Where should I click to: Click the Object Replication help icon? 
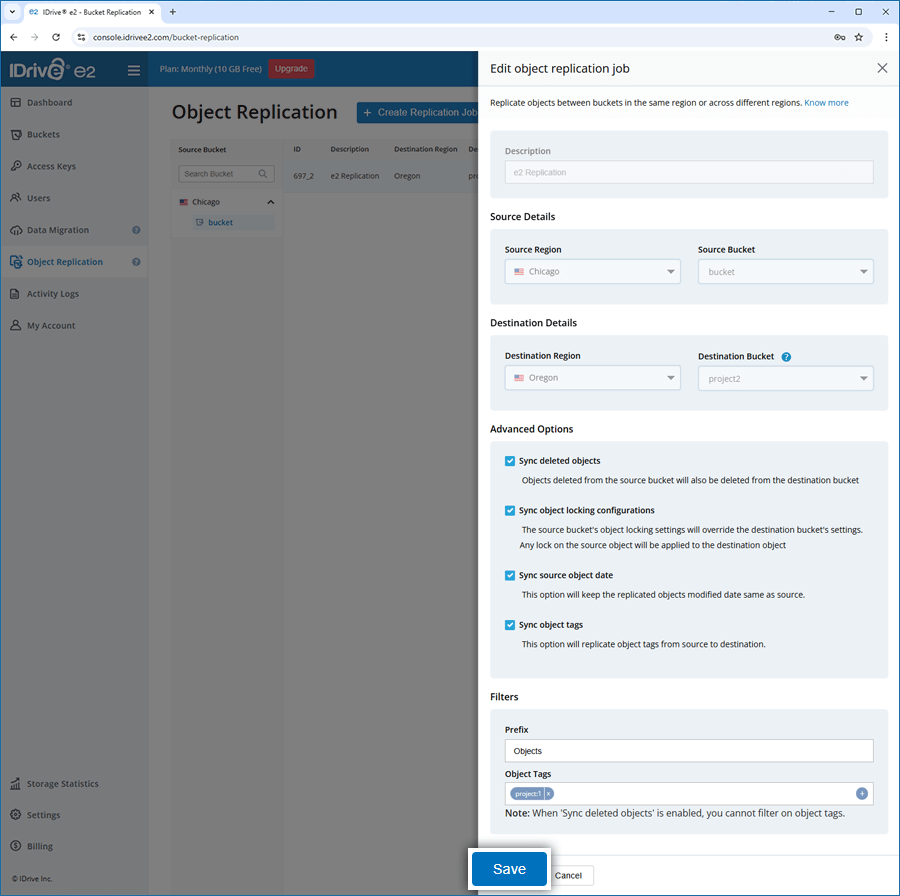[136, 262]
